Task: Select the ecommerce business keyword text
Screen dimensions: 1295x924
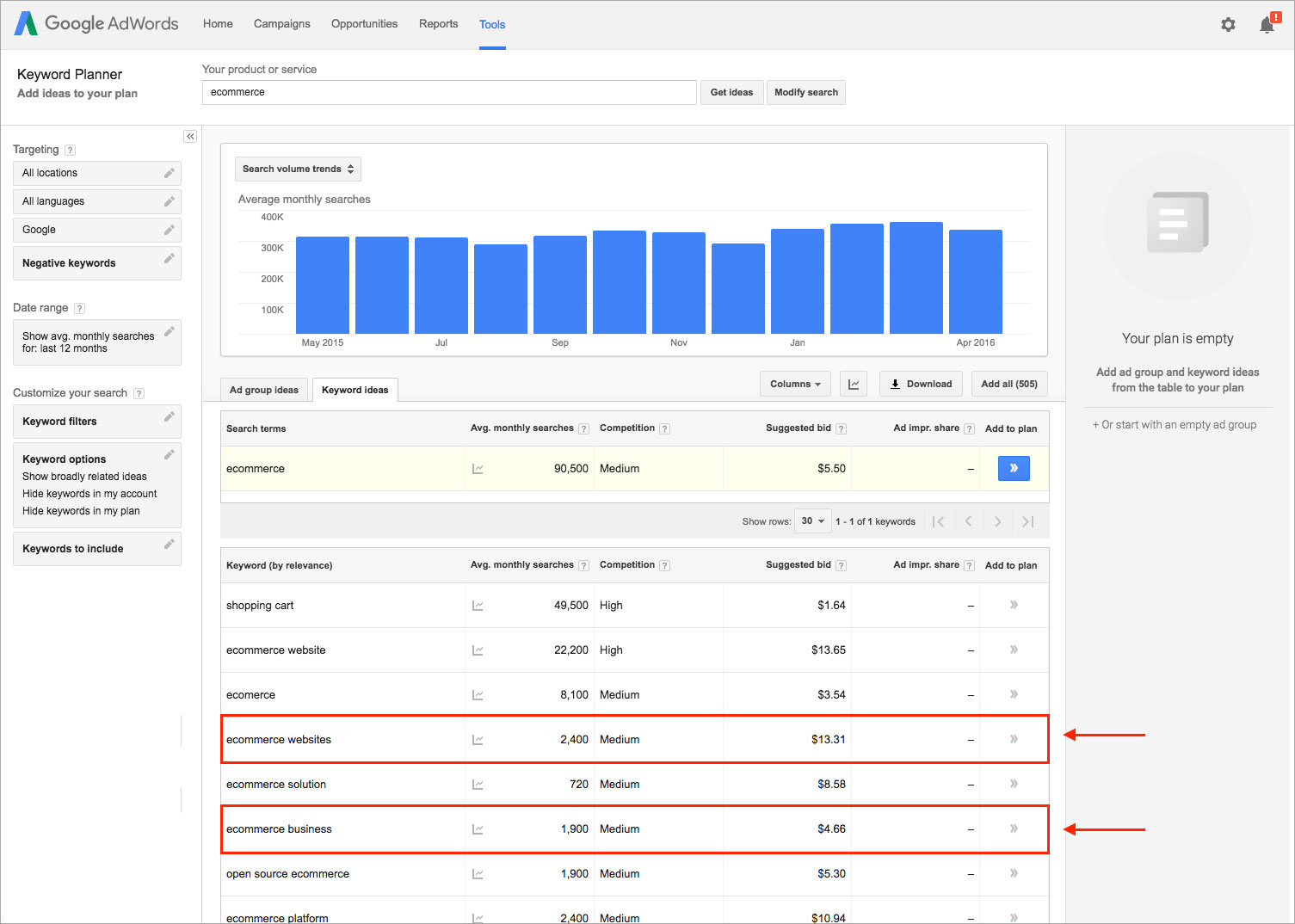Action: 279,829
